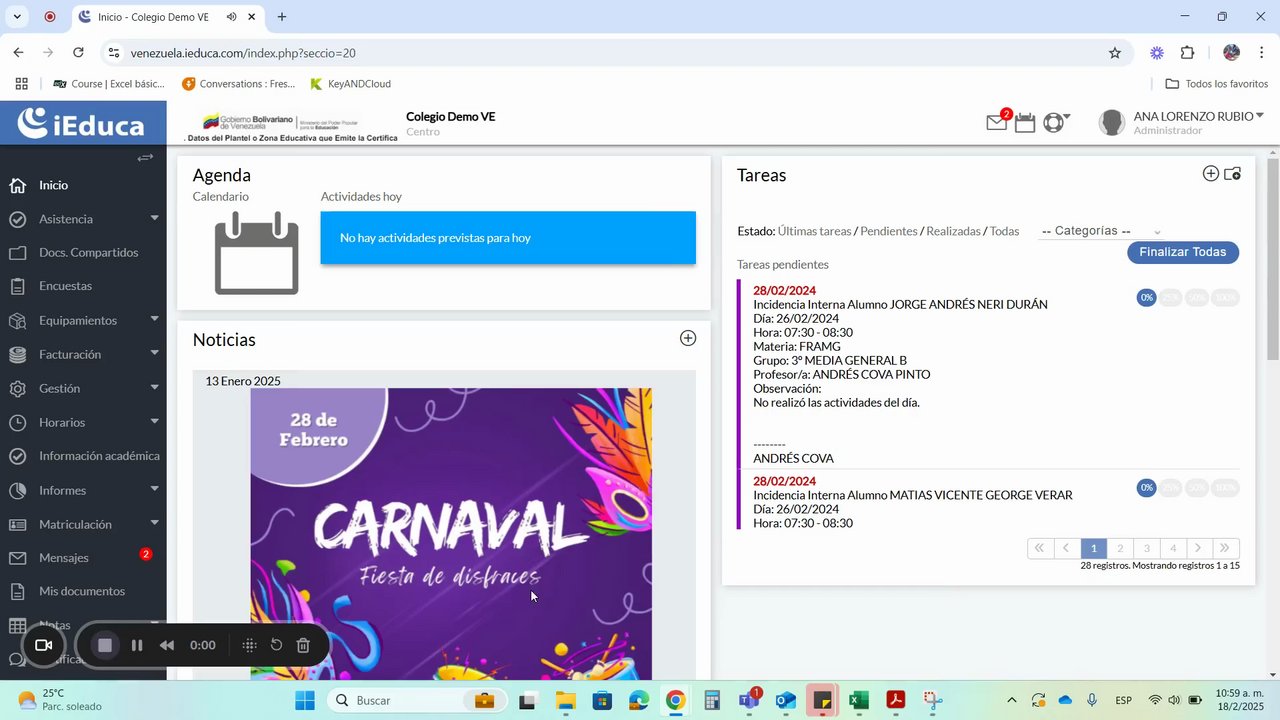Expand the Equipamientos sidebar menu
This screenshot has height=720, width=1280.
(154, 319)
